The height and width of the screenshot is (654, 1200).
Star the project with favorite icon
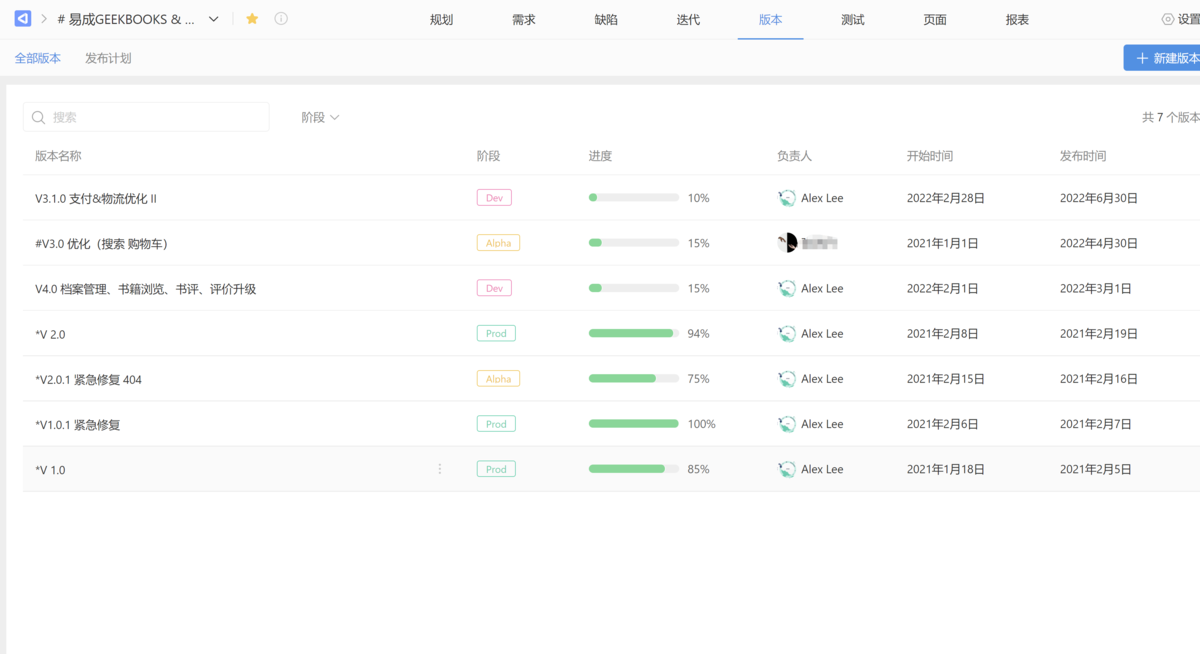252,19
